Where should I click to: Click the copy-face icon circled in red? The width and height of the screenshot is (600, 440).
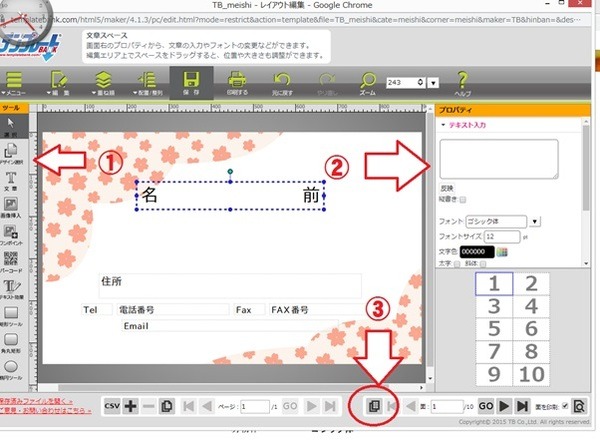(x=372, y=407)
